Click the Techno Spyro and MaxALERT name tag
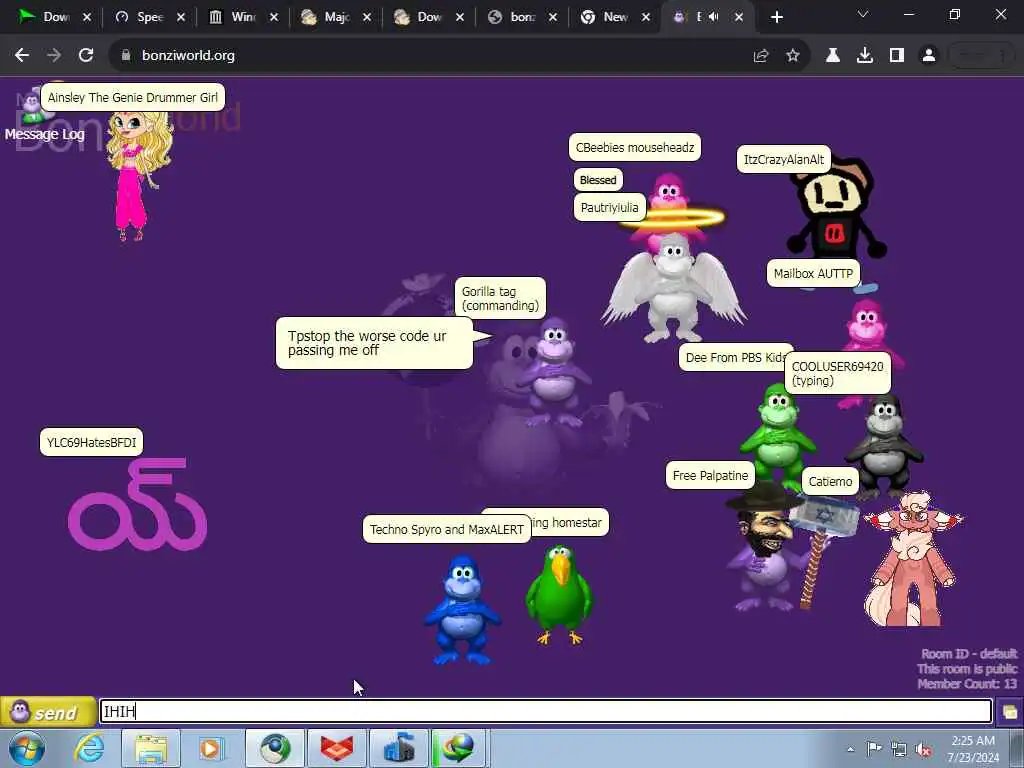This screenshot has width=1024, height=768. [x=447, y=529]
